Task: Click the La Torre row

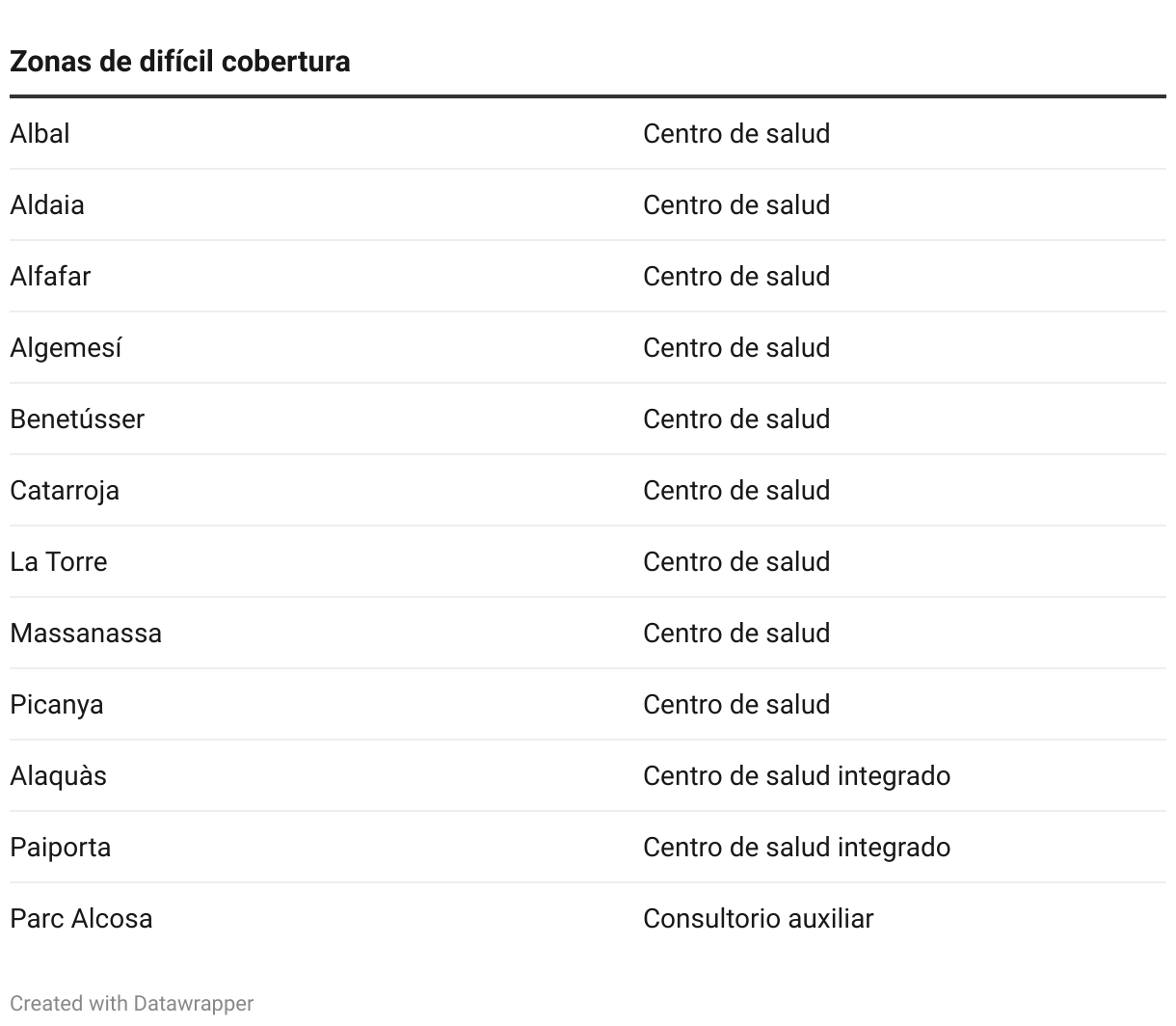Action: point(588,561)
